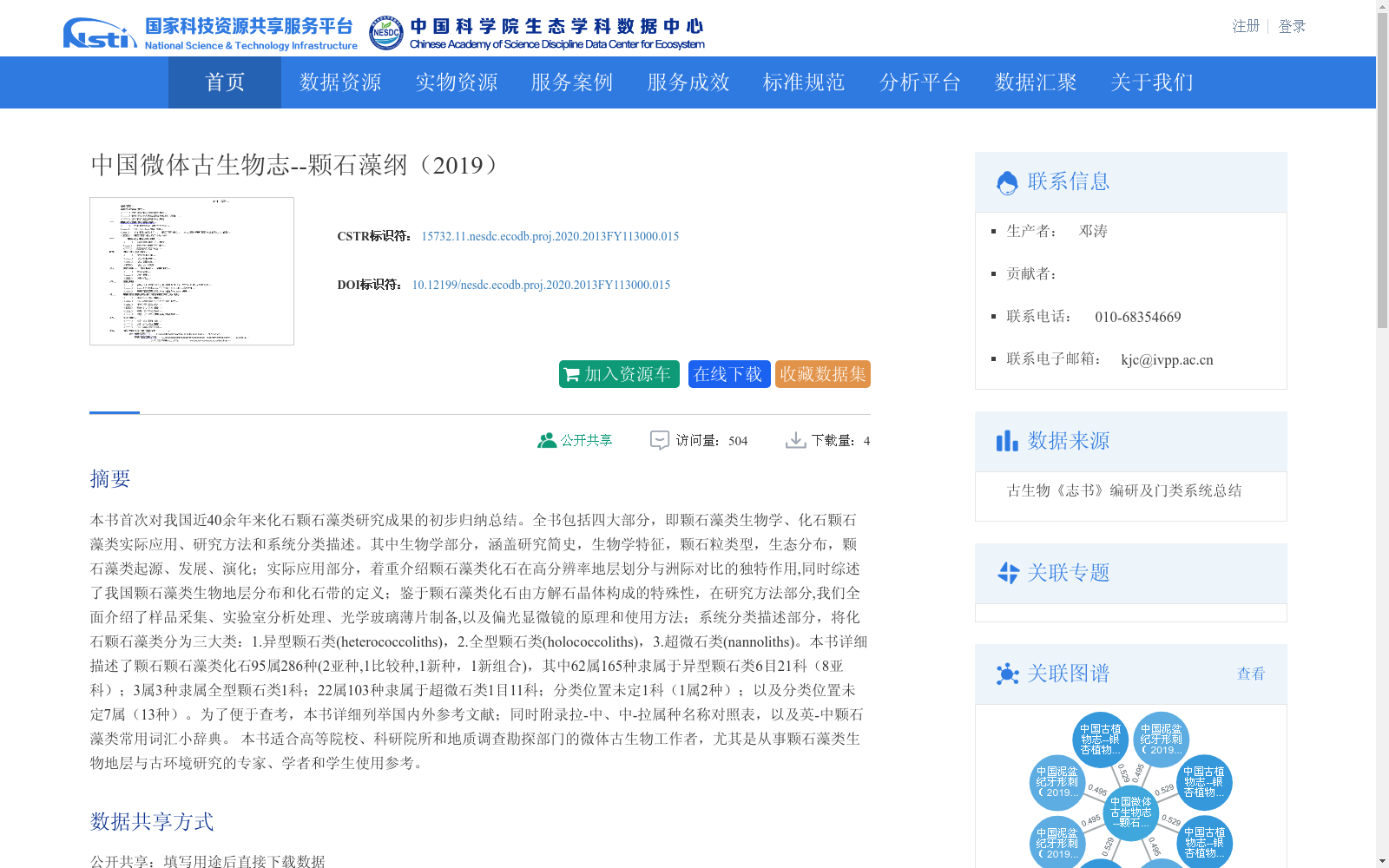
Task: Click the 关联图谱 network icon
Action: click(1008, 674)
